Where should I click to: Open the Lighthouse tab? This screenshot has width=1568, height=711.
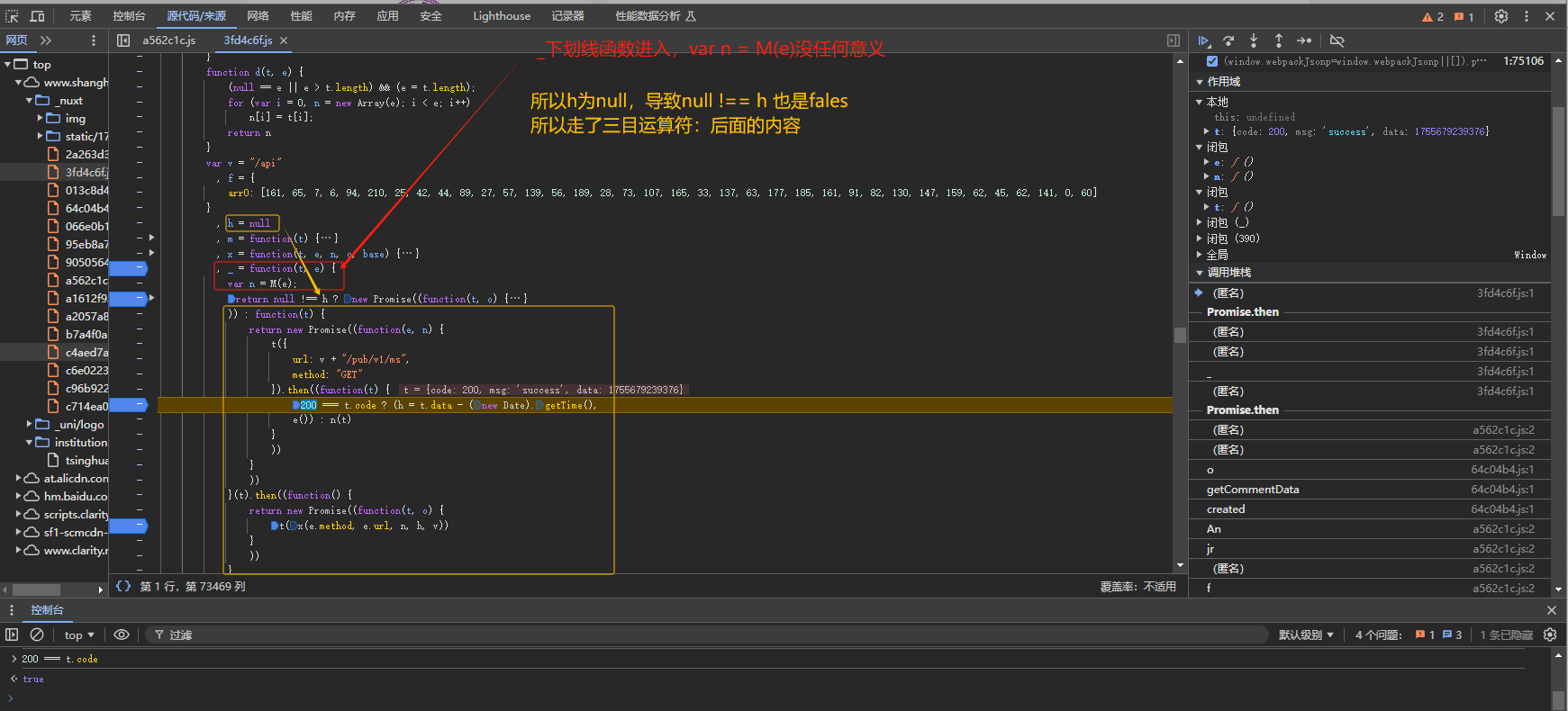tap(502, 16)
